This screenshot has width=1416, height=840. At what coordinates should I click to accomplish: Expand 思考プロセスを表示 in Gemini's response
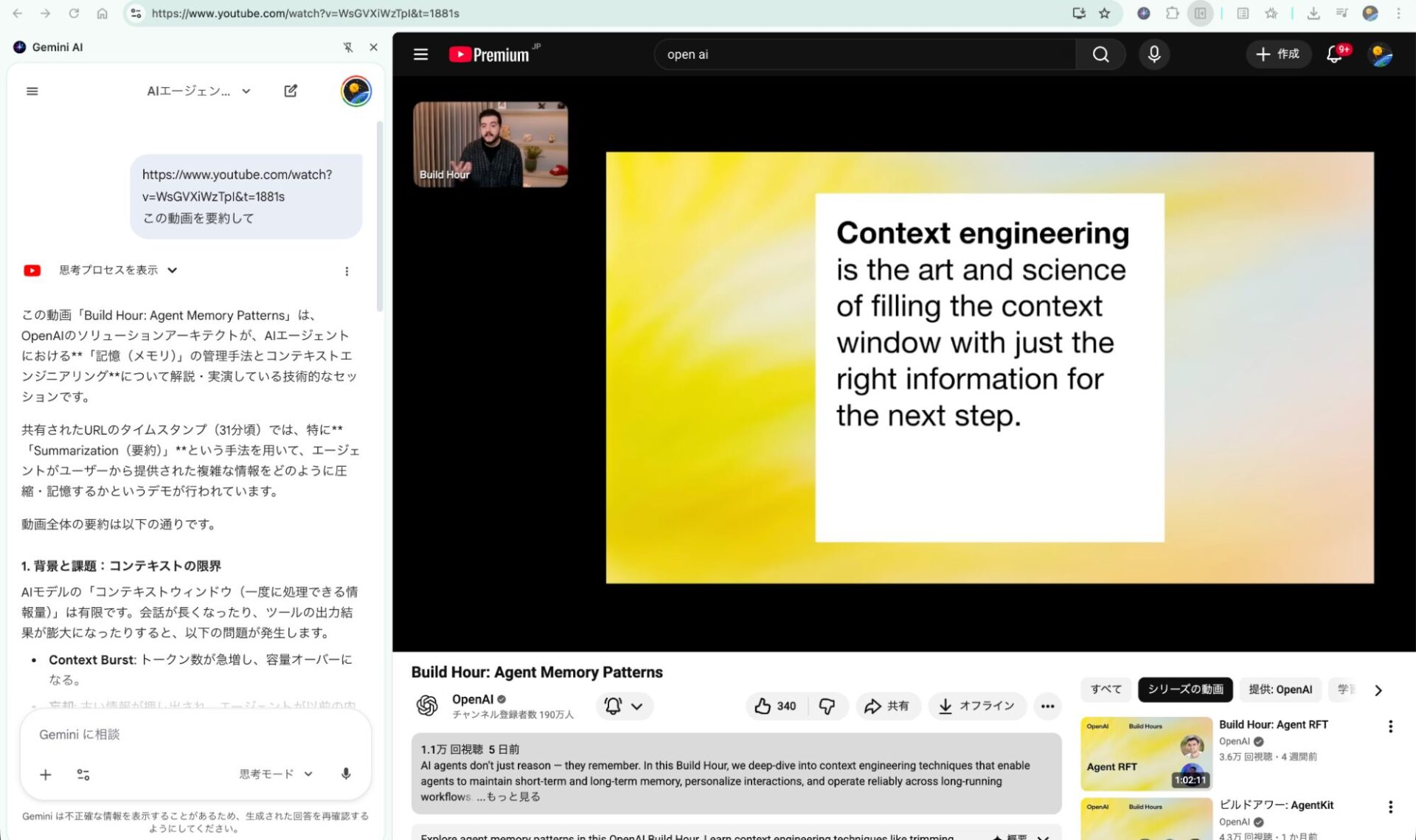click(108, 270)
